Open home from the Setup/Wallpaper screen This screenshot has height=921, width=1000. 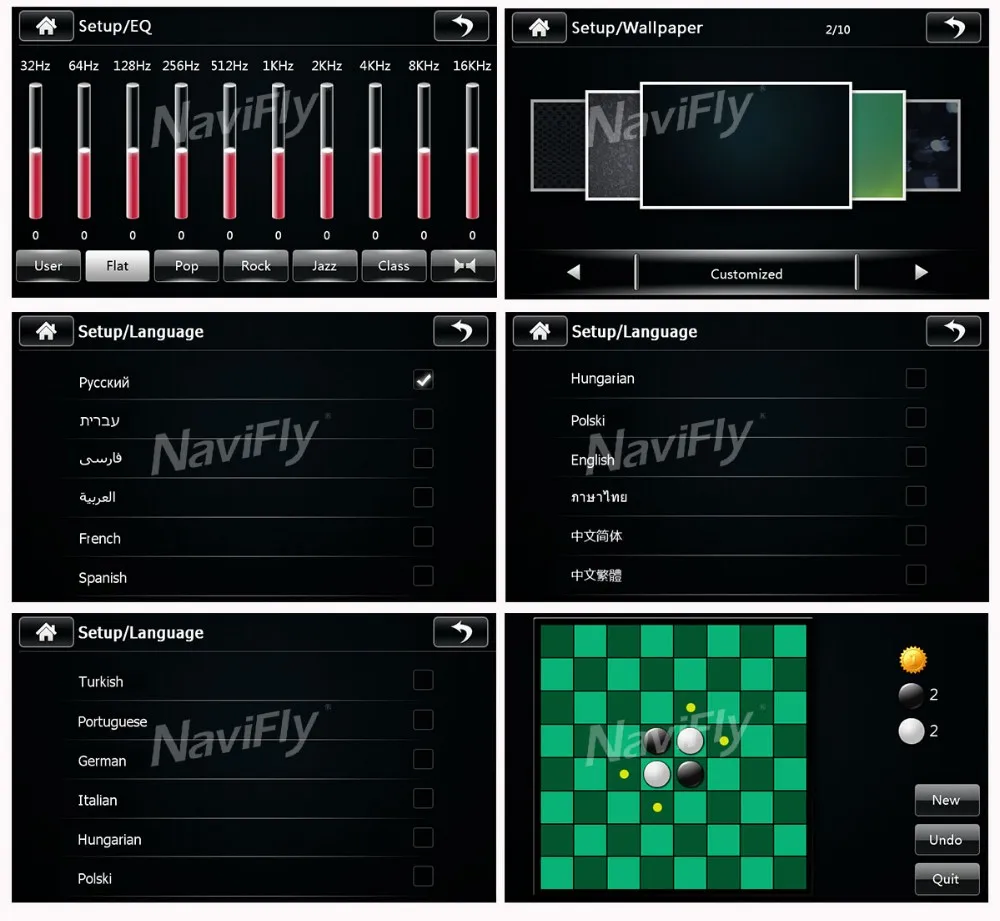539,27
